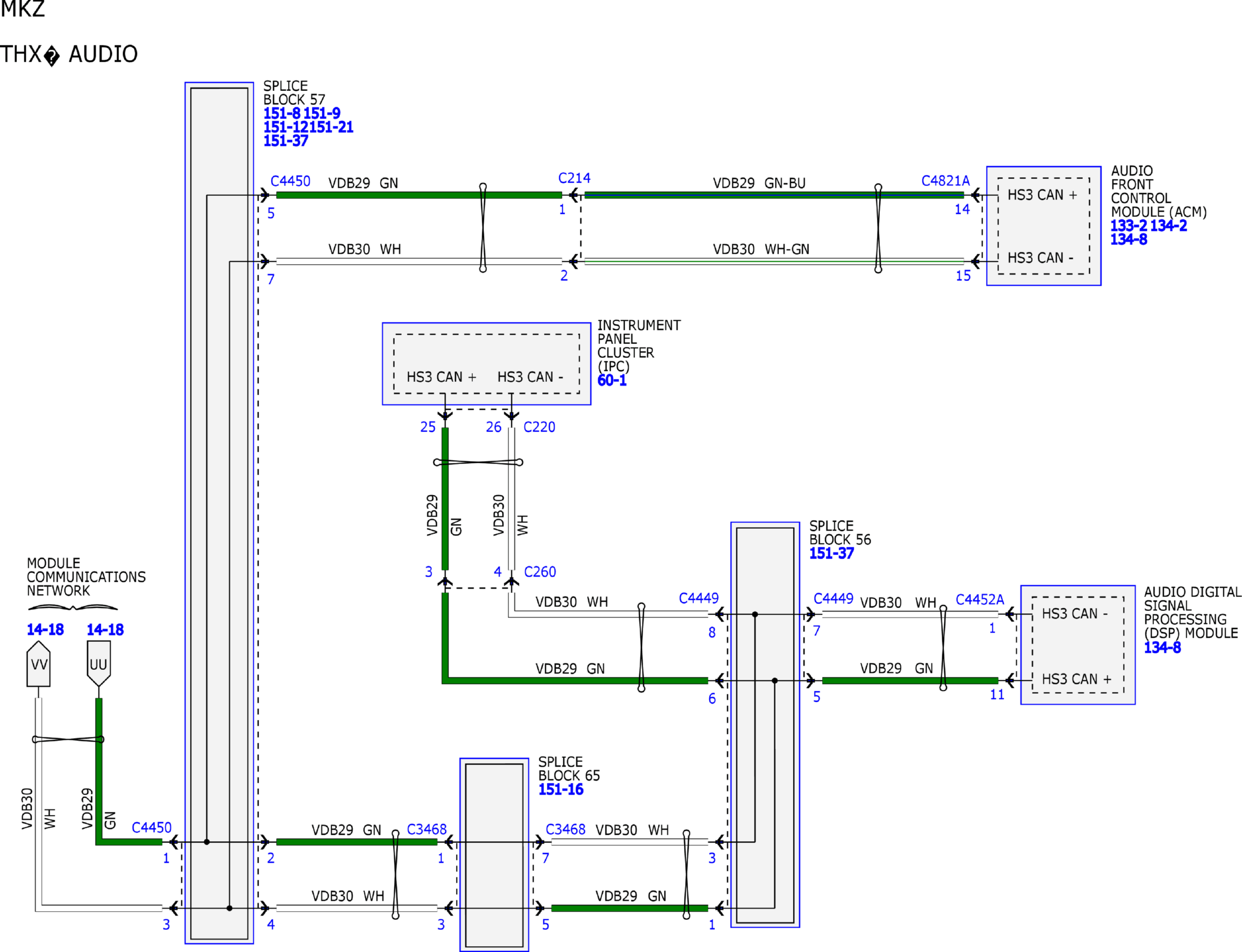Open the 14-18 link above UU connector
The image size is (1242, 952).
pyautogui.click(x=106, y=630)
